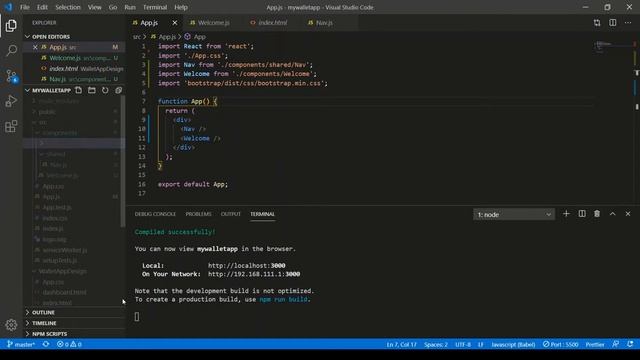Open the View menu
The height and width of the screenshot is (360, 640).
pyautogui.click(x=94, y=7)
